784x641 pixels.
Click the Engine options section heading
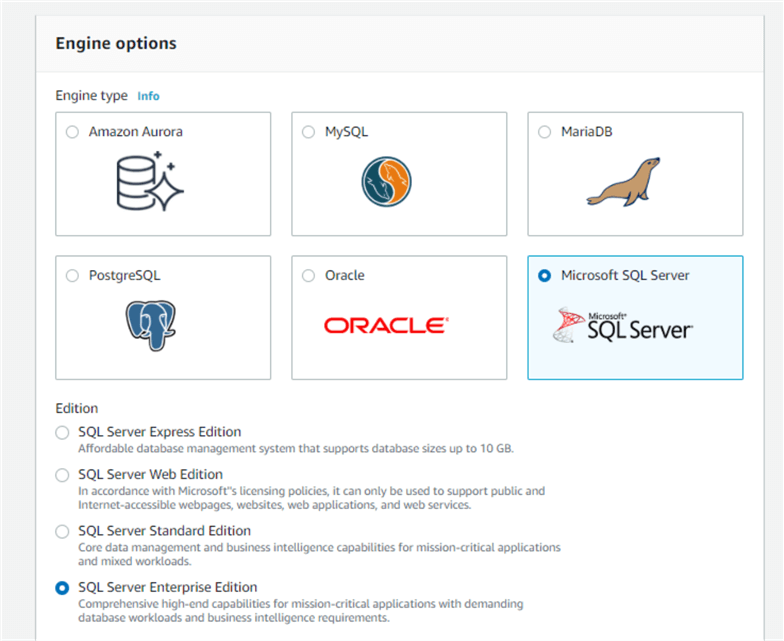point(116,43)
